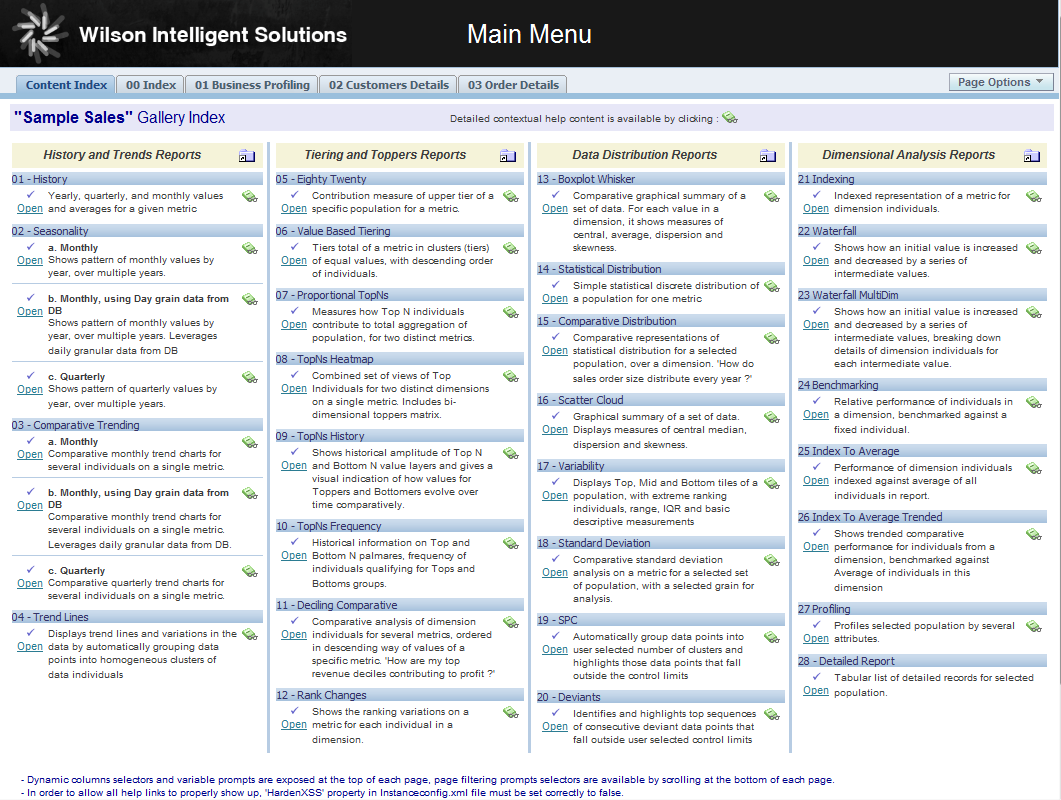The image size is (1061, 800).
Task: Switch to the 01 Business Profiling tab
Action: click(252, 85)
